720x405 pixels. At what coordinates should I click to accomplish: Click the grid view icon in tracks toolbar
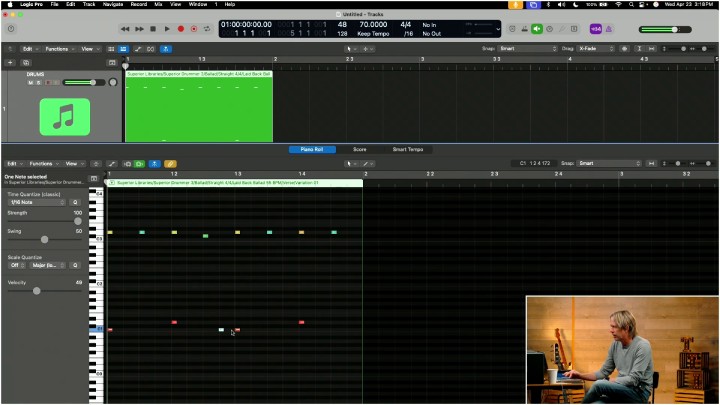point(111,49)
